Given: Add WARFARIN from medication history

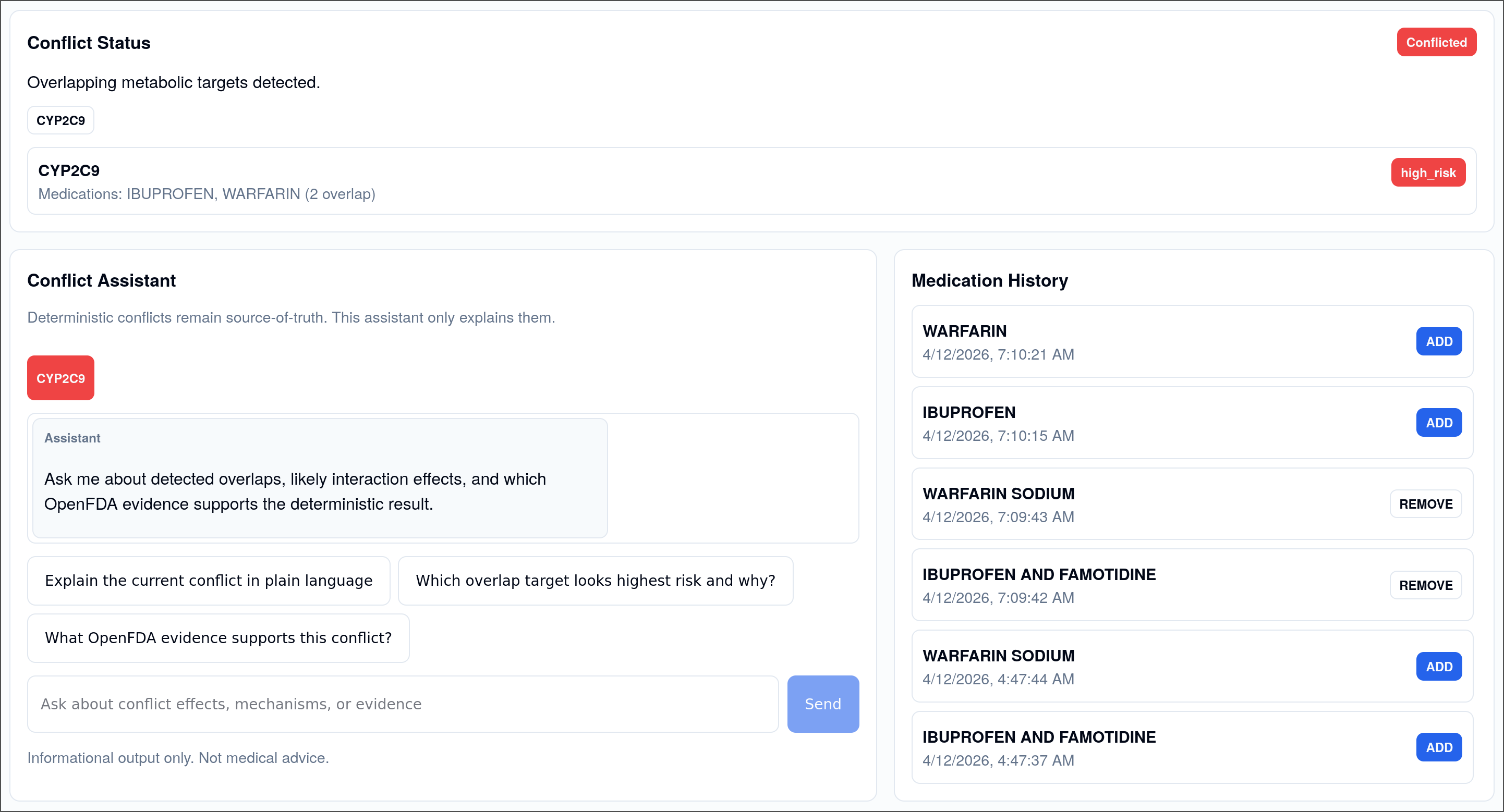Looking at the screenshot, I should point(1438,341).
